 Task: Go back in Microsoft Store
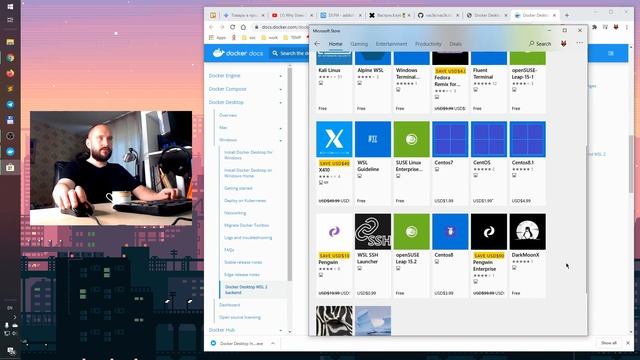317,44
